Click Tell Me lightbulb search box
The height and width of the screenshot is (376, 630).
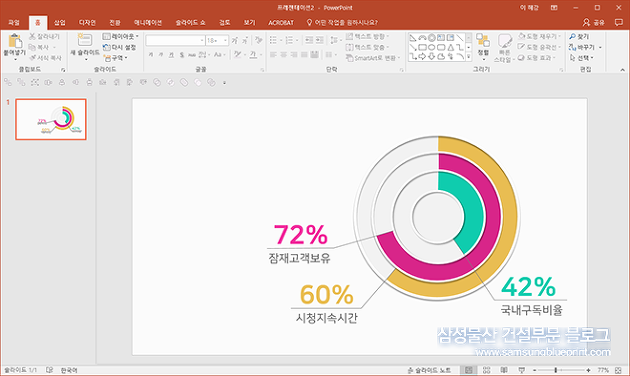[x=342, y=22]
